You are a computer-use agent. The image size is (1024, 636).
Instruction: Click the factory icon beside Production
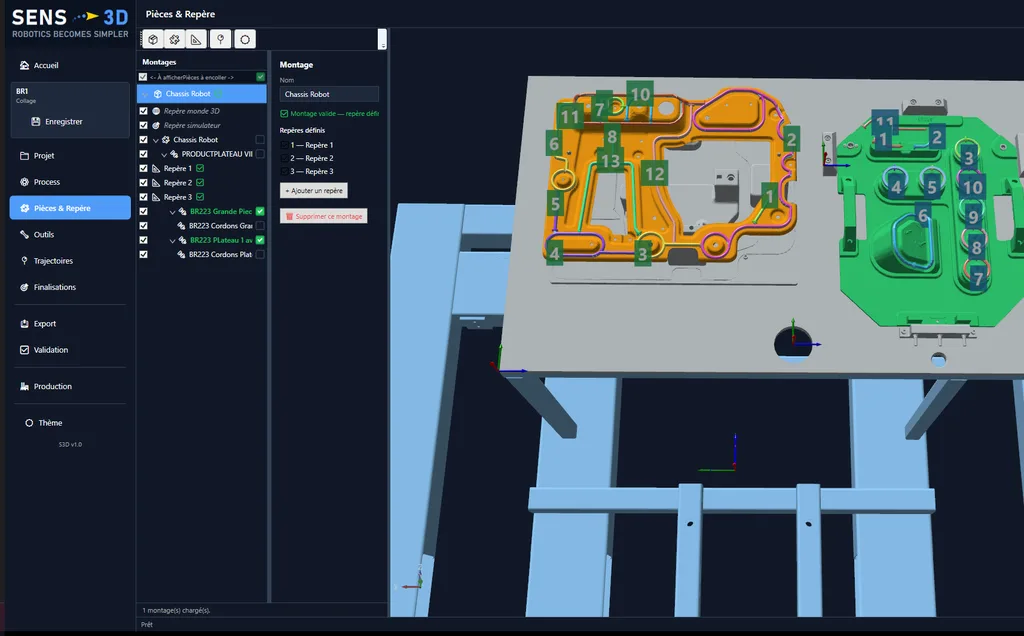pos(25,386)
